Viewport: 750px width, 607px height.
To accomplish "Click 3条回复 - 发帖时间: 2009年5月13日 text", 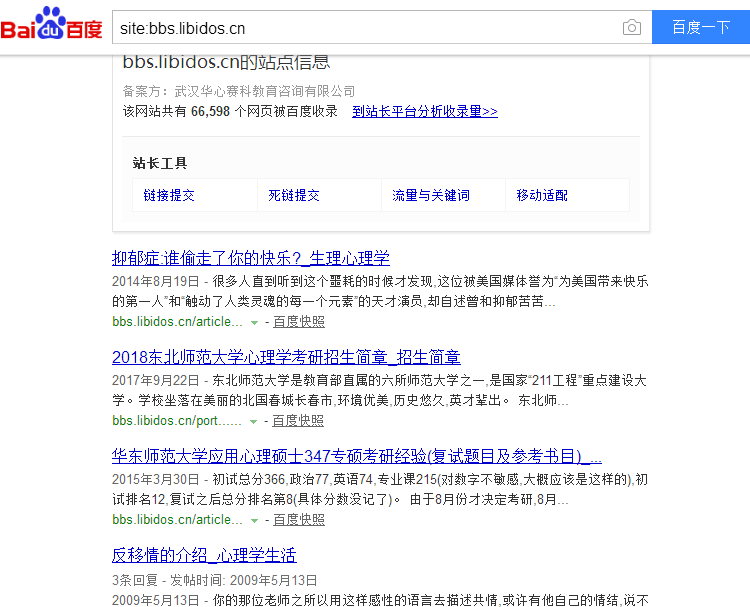I will [215, 580].
